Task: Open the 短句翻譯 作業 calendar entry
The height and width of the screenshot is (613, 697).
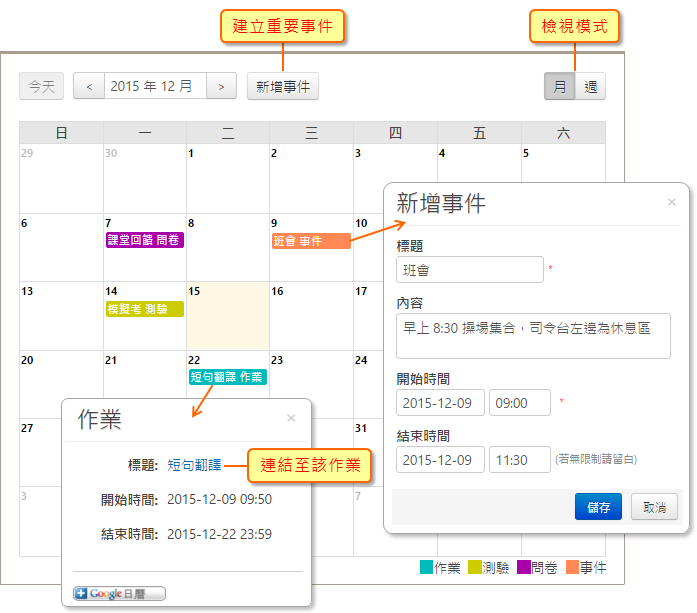Action: pos(228,377)
